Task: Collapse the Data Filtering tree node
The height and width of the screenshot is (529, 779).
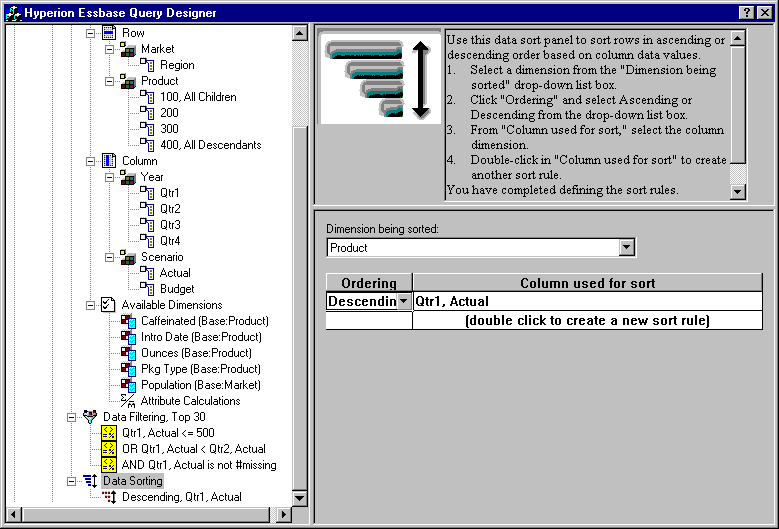Action: 72,417
